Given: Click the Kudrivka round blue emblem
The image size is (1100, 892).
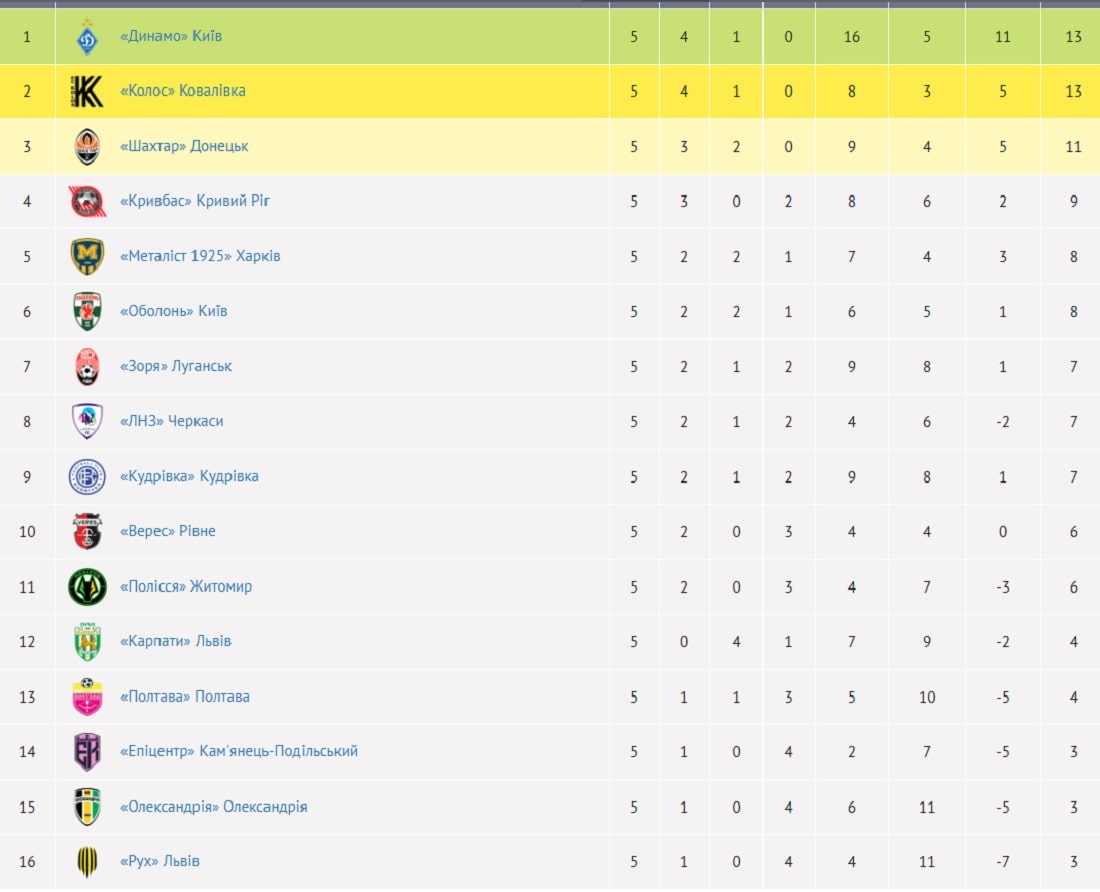Looking at the screenshot, I should 87,477.
